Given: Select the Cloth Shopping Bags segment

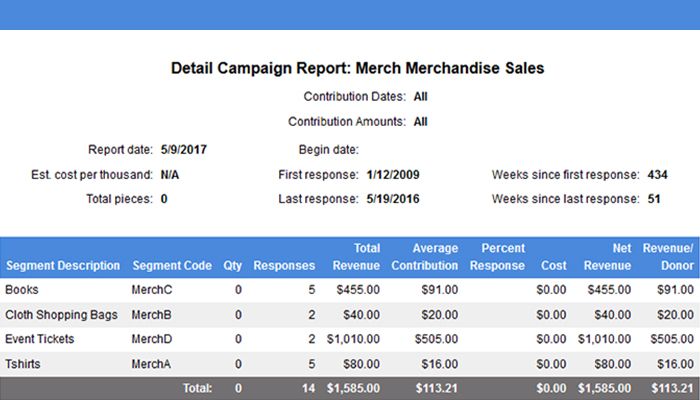Looking at the screenshot, I should pos(61,315).
